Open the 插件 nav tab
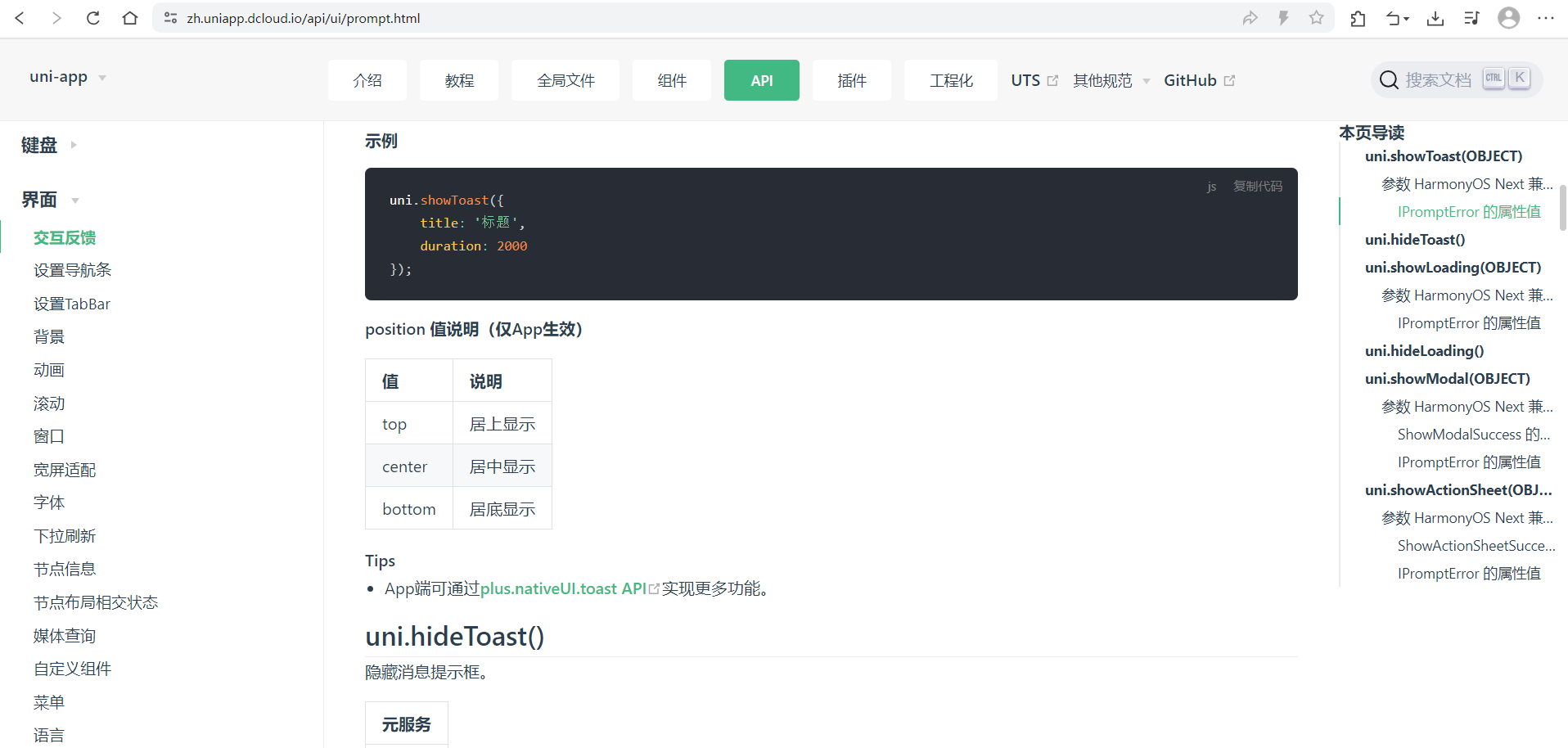 point(852,80)
